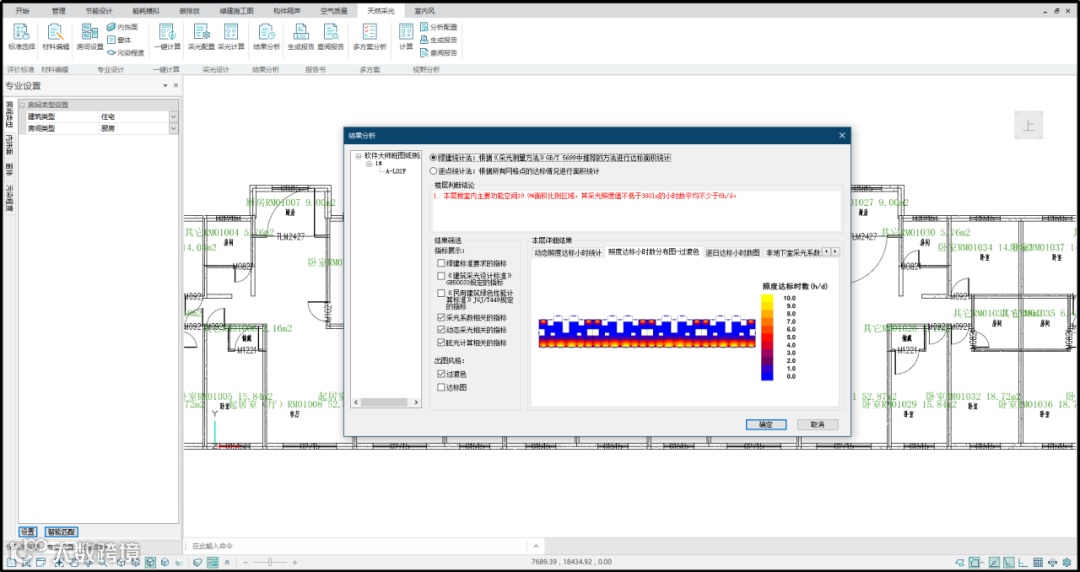1080x572 pixels.
Task: Click 生成报告 in the 视野分析 group
Action: pyautogui.click(x=438, y=40)
